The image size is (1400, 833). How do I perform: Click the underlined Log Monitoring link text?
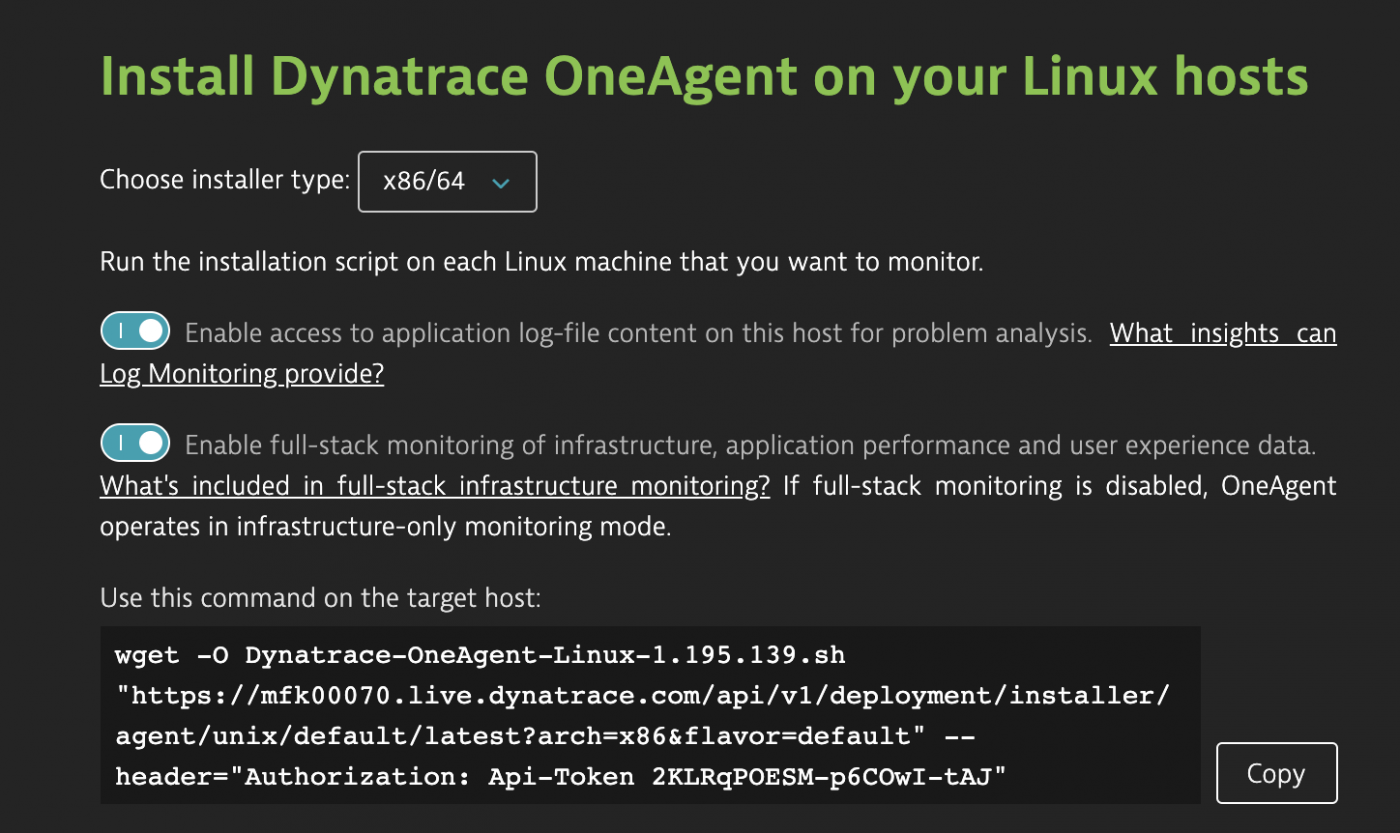(241, 373)
